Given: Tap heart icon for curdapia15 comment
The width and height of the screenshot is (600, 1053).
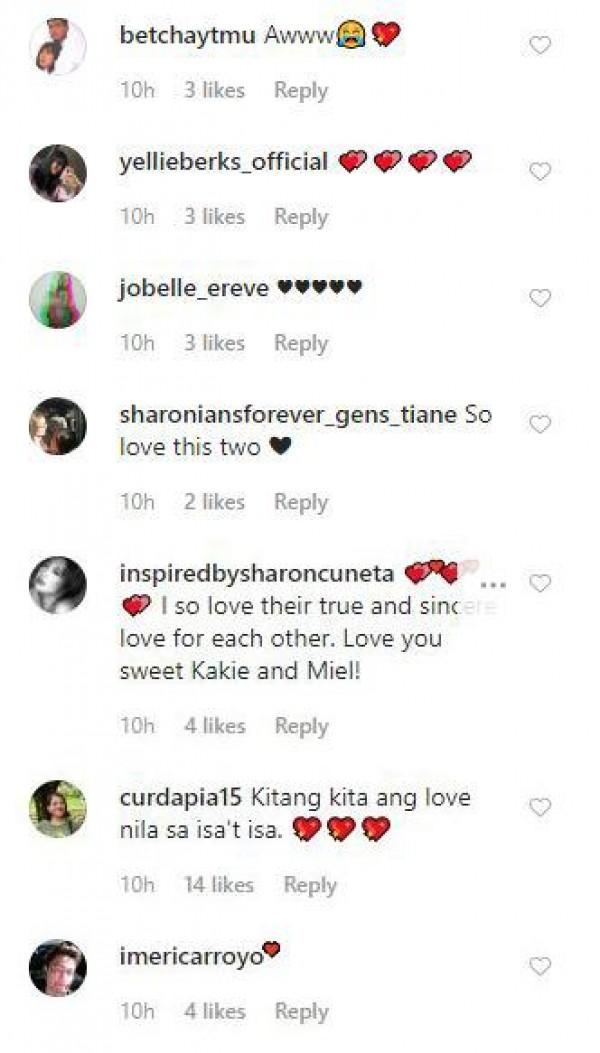Looking at the screenshot, I should [x=540, y=807].
